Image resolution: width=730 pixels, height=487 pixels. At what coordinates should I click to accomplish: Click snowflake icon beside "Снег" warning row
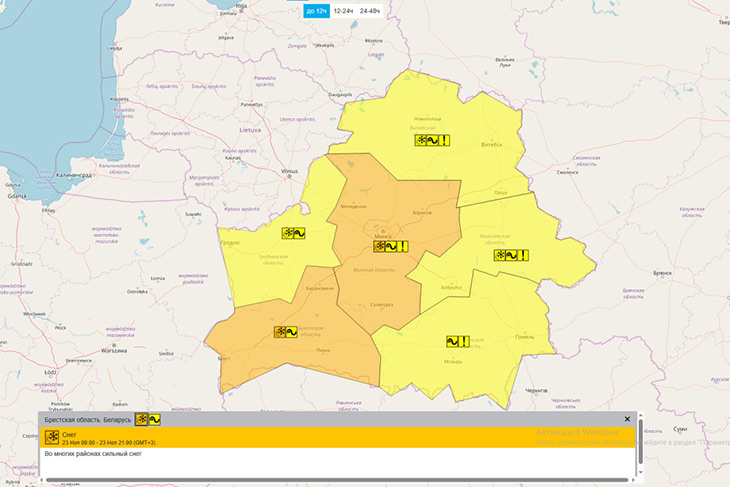click(x=52, y=437)
